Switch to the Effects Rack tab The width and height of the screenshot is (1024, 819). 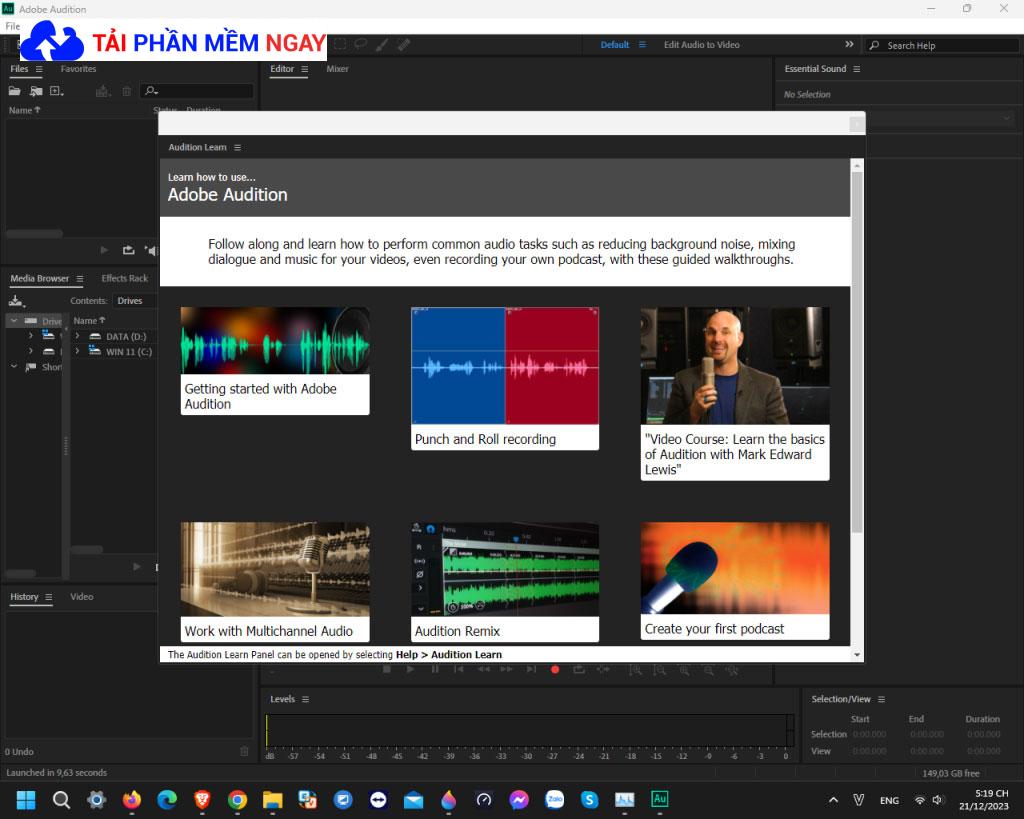point(125,278)
